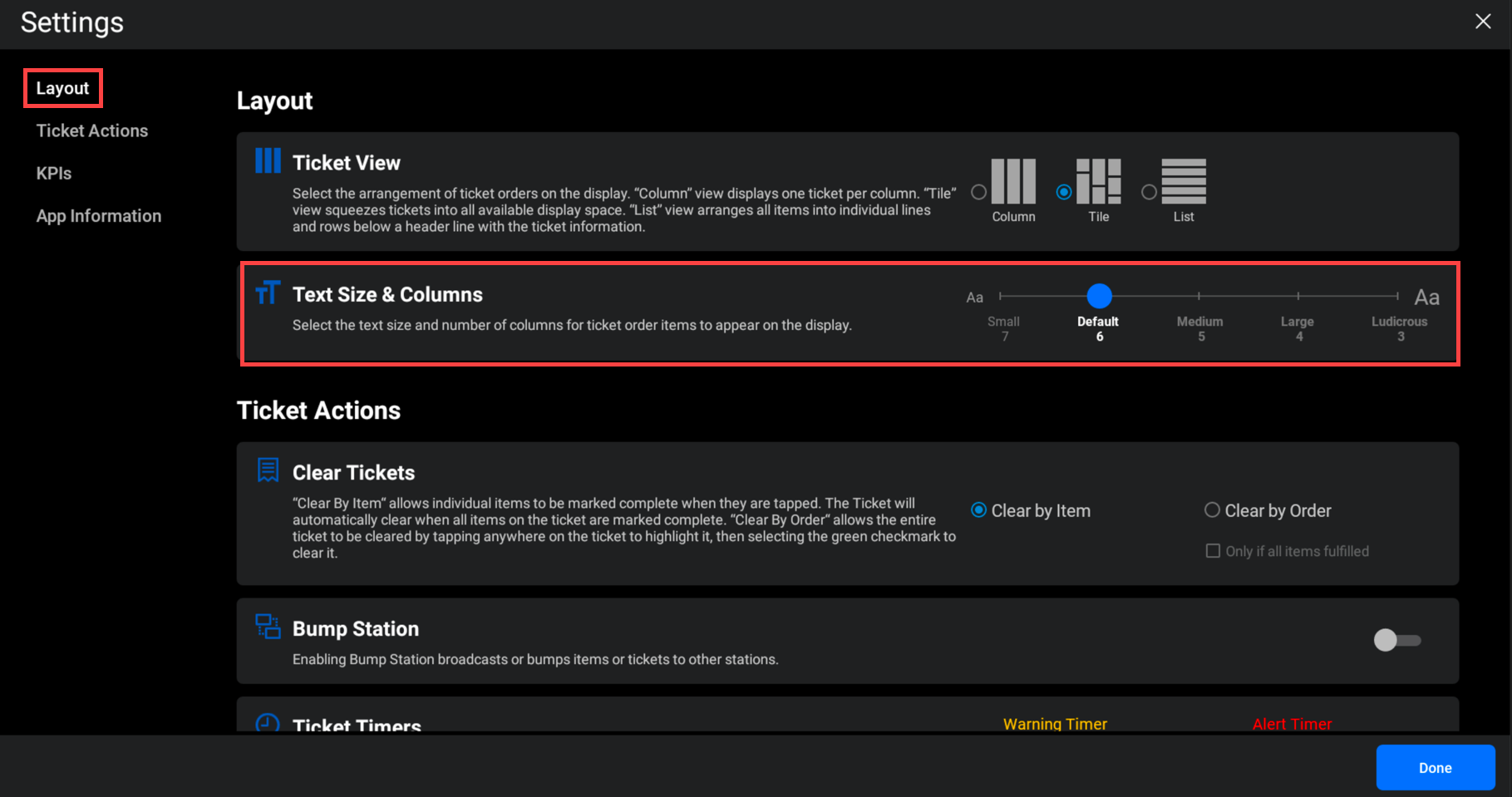Select the Column view radio button

[979, 193]
